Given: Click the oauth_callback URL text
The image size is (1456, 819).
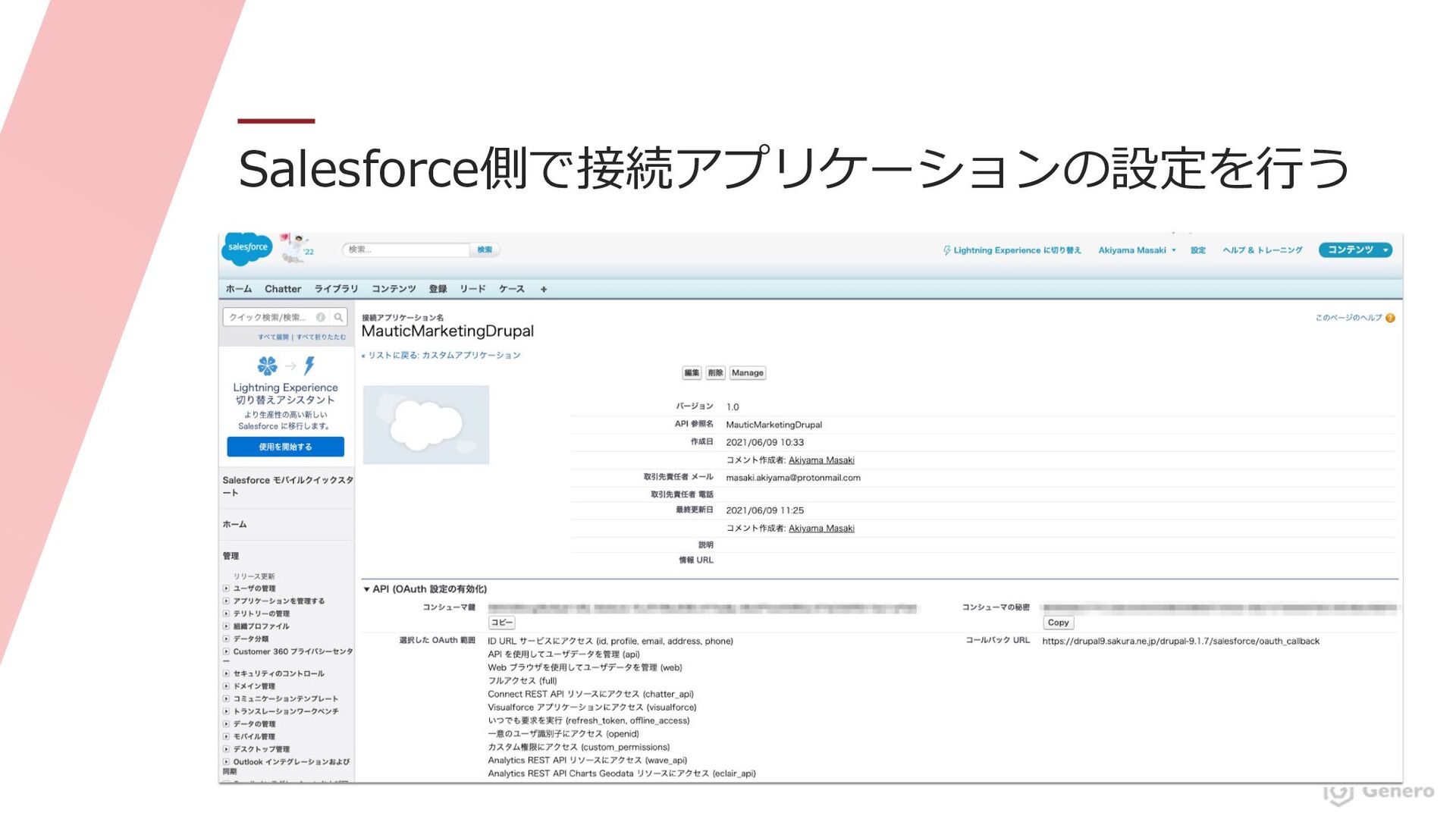Looking at the screenshot, I should tap(1181, 642).
